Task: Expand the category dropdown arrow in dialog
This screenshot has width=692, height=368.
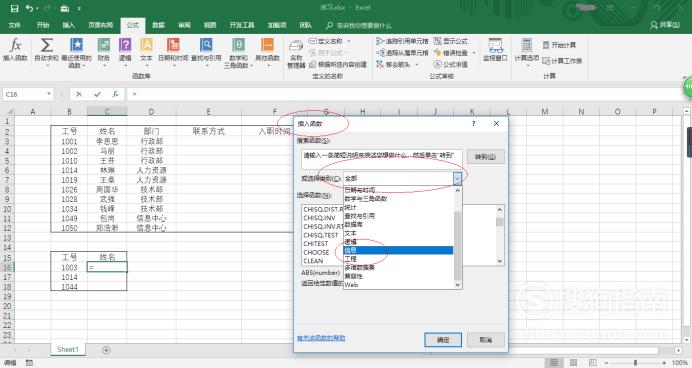Action: (x=457, y=178)
